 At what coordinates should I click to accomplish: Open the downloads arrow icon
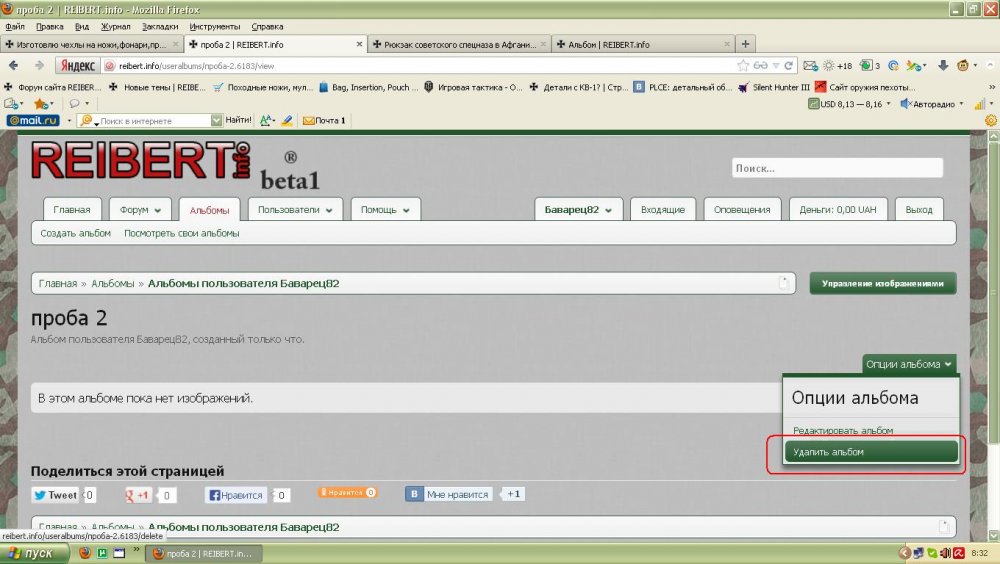click(x=943, y=66)
